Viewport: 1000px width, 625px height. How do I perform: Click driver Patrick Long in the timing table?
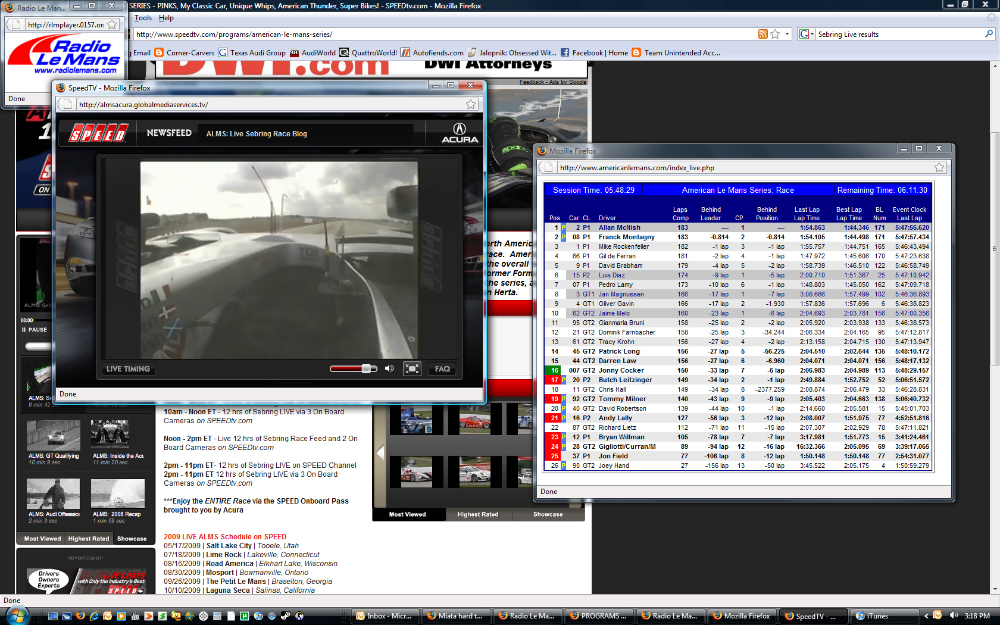pos(619,351)
